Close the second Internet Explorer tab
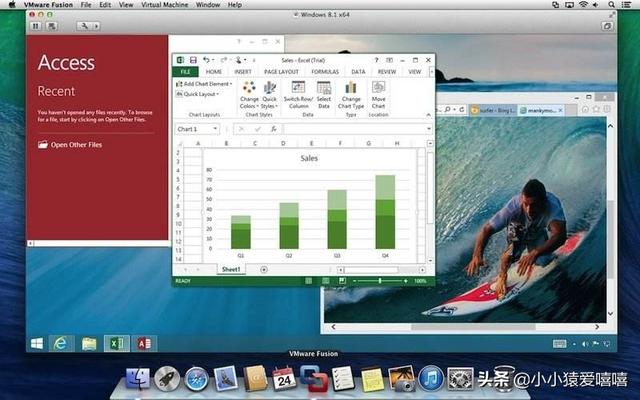Viewport: 640px width, 400px height. pyautogui.click(x=560, y=110)
